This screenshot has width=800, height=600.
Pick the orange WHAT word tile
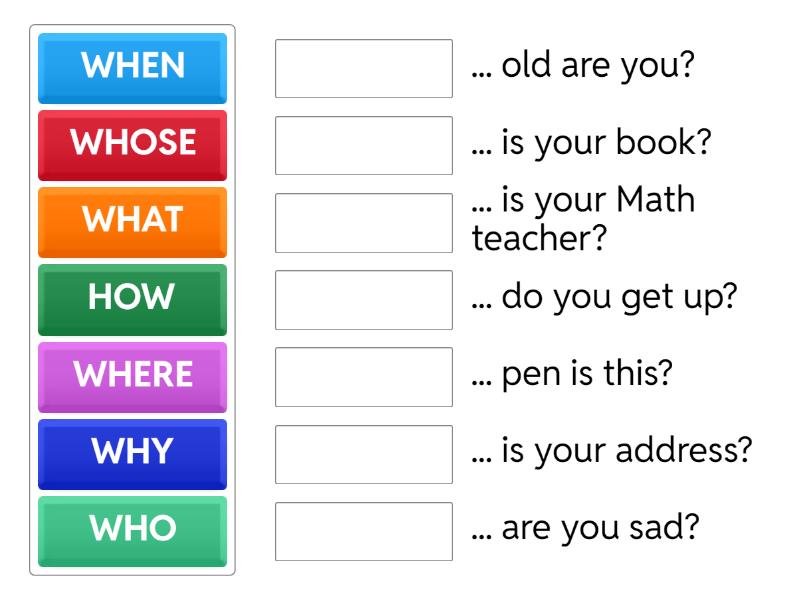(x=132, y=221)
